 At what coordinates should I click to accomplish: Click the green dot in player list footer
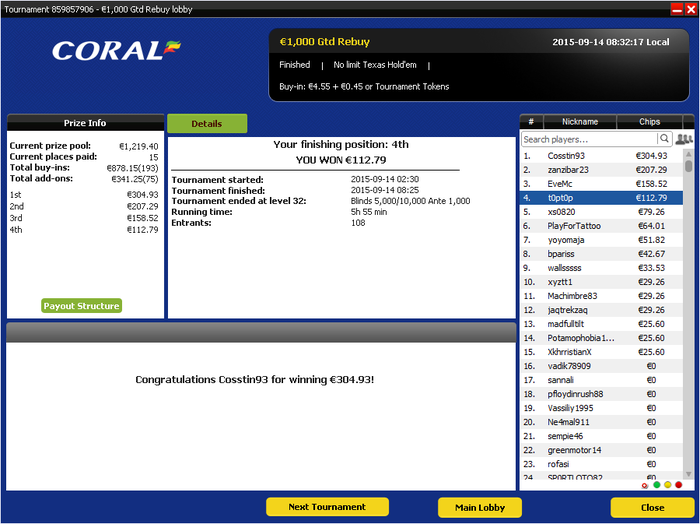pyautogui.click(x=656, y=485)
